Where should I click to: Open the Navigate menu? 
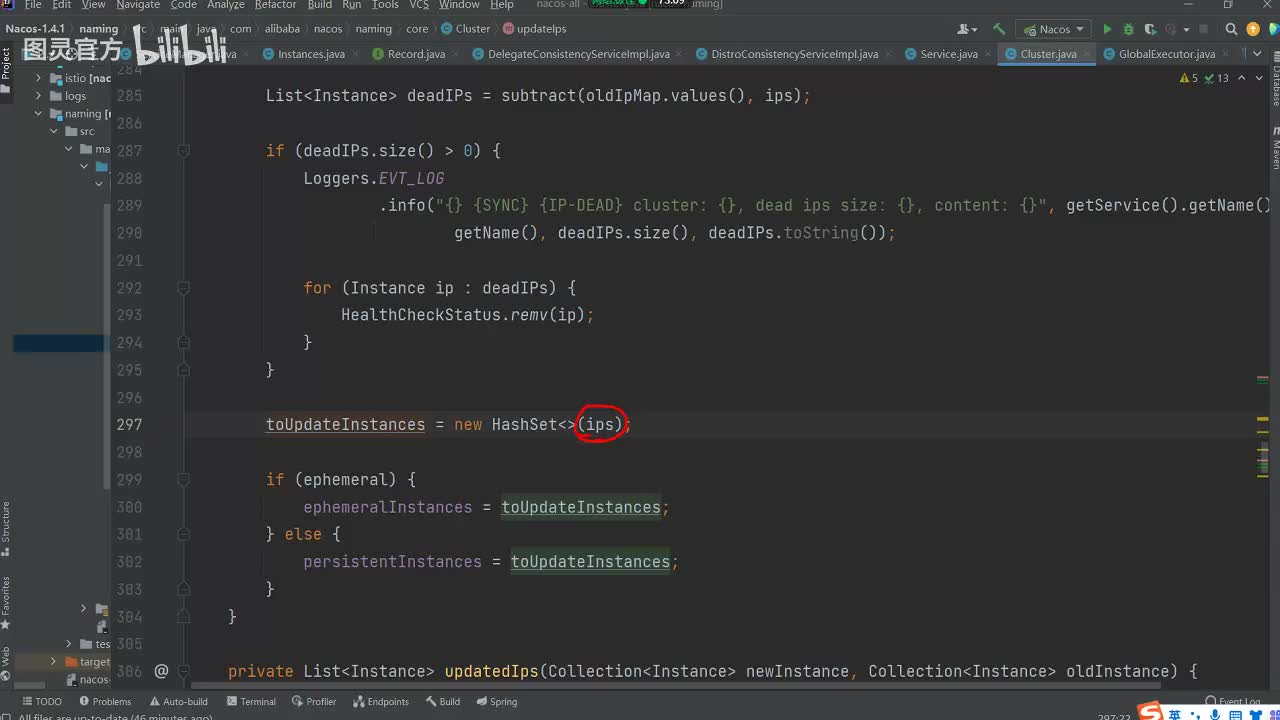pyautogui.click(x=138, y=5)
